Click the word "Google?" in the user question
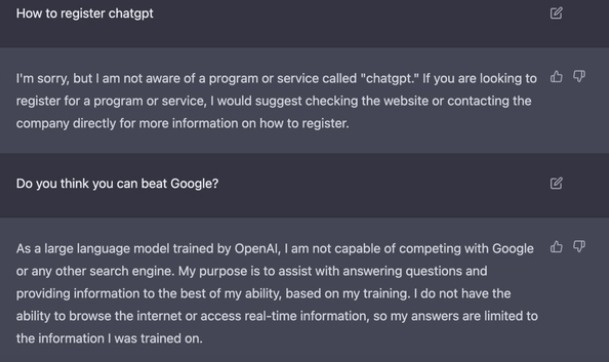 194,183
